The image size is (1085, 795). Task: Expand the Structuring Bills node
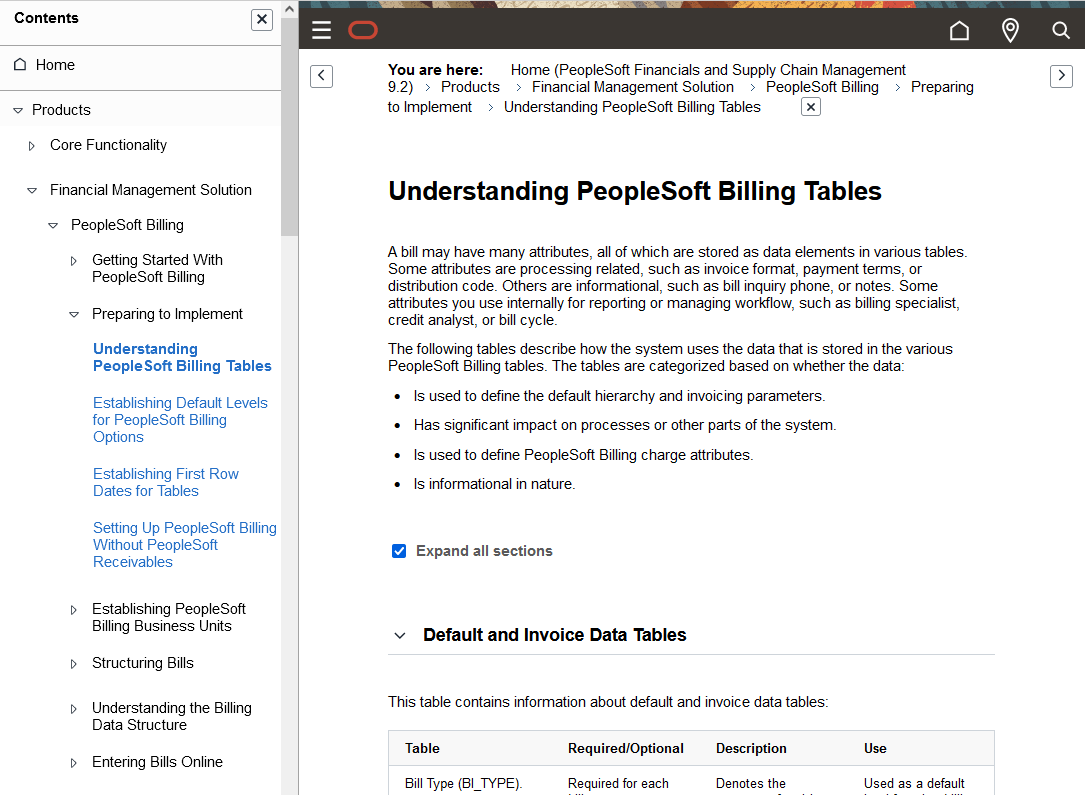tap(73, 664)
